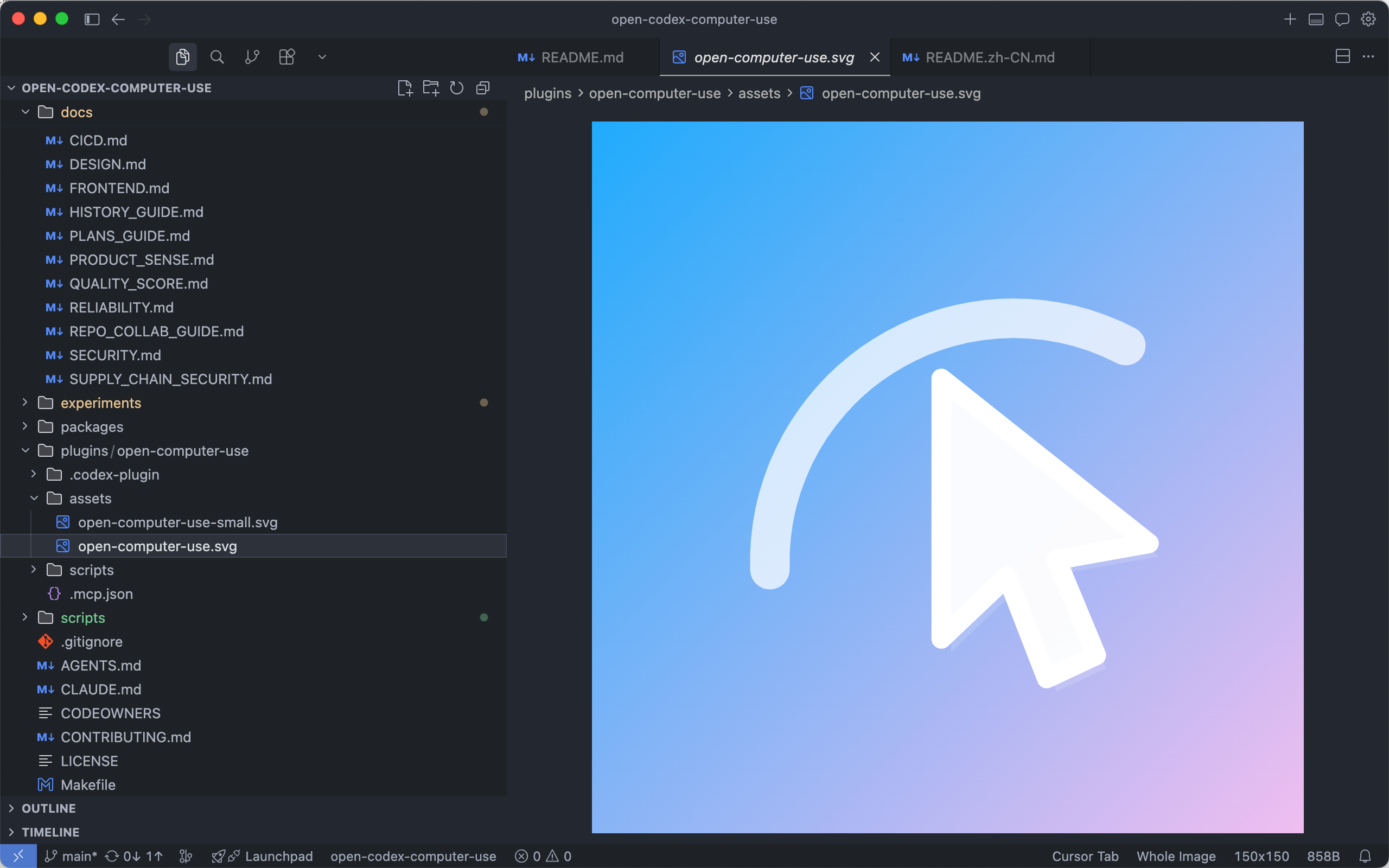Click the Whole Image zoom status button
Screen dimensions: 1389x868
click(1175, 856)
